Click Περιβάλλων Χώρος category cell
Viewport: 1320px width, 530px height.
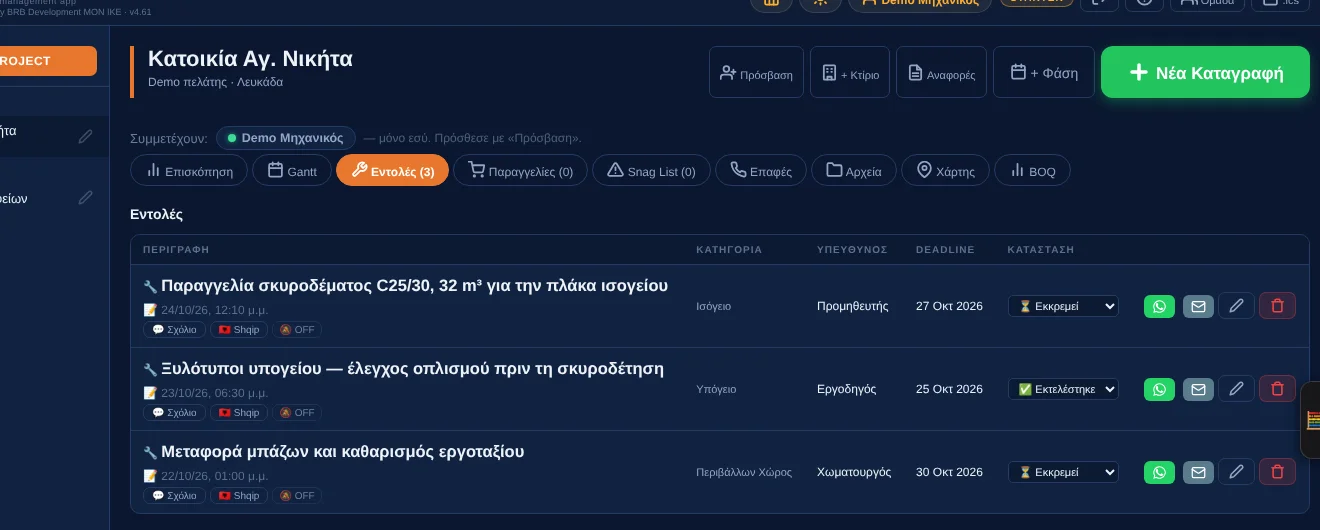744,472
